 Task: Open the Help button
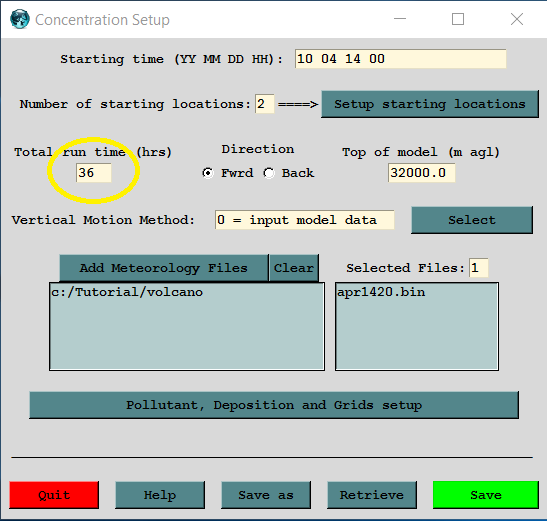click(x=160, y=495)
